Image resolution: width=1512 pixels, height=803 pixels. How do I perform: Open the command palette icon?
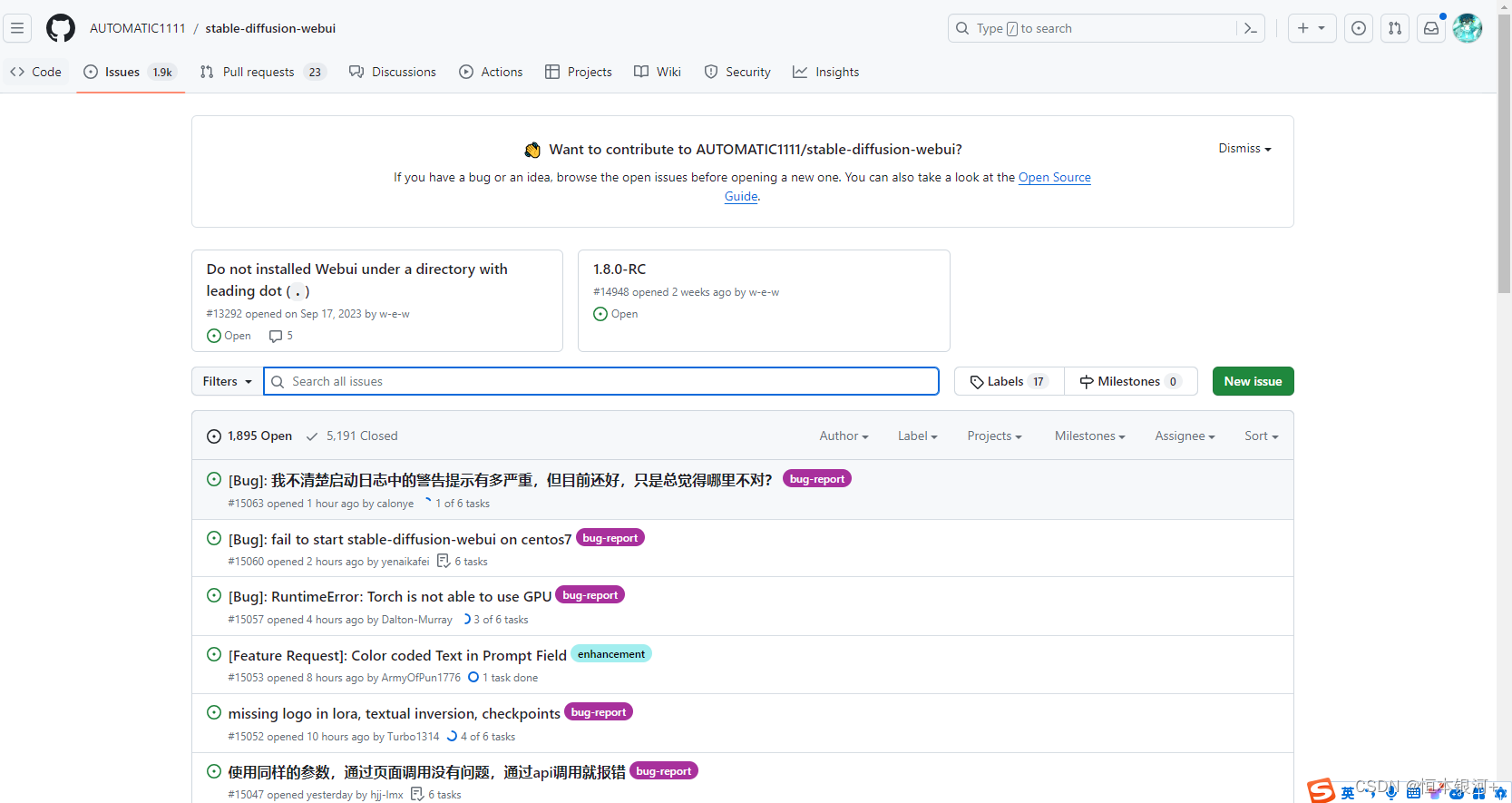(1251, 28)
